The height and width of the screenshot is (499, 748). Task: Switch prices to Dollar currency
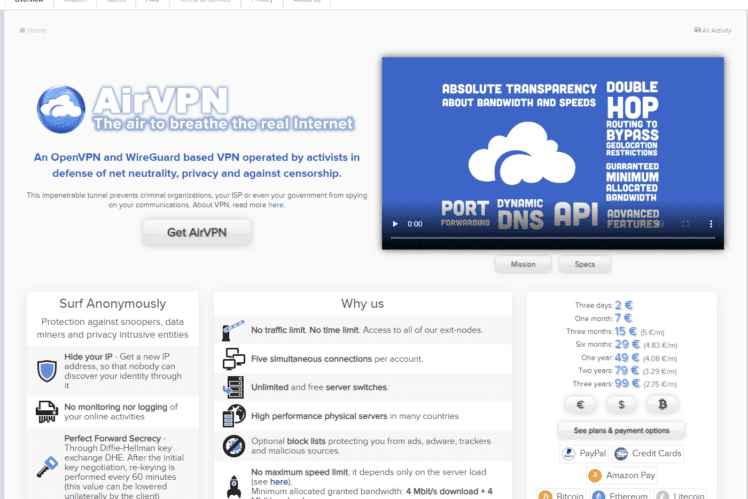621,405
